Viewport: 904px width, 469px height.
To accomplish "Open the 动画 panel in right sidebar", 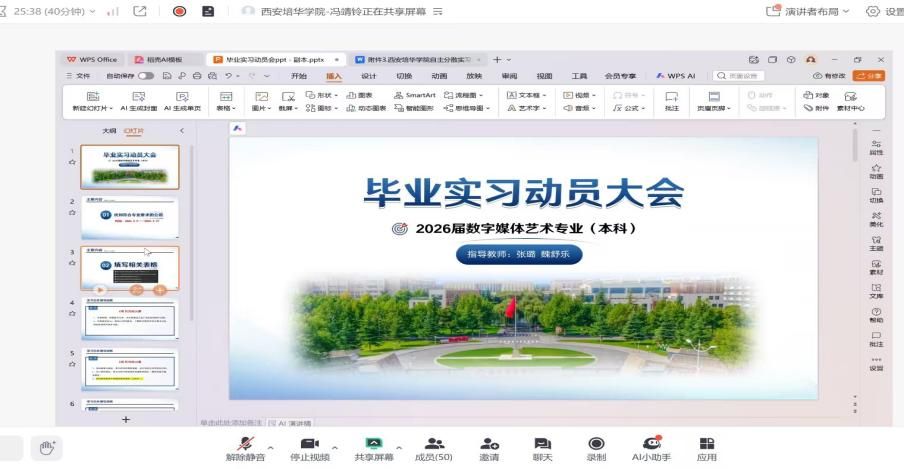I will pos(876,170).
